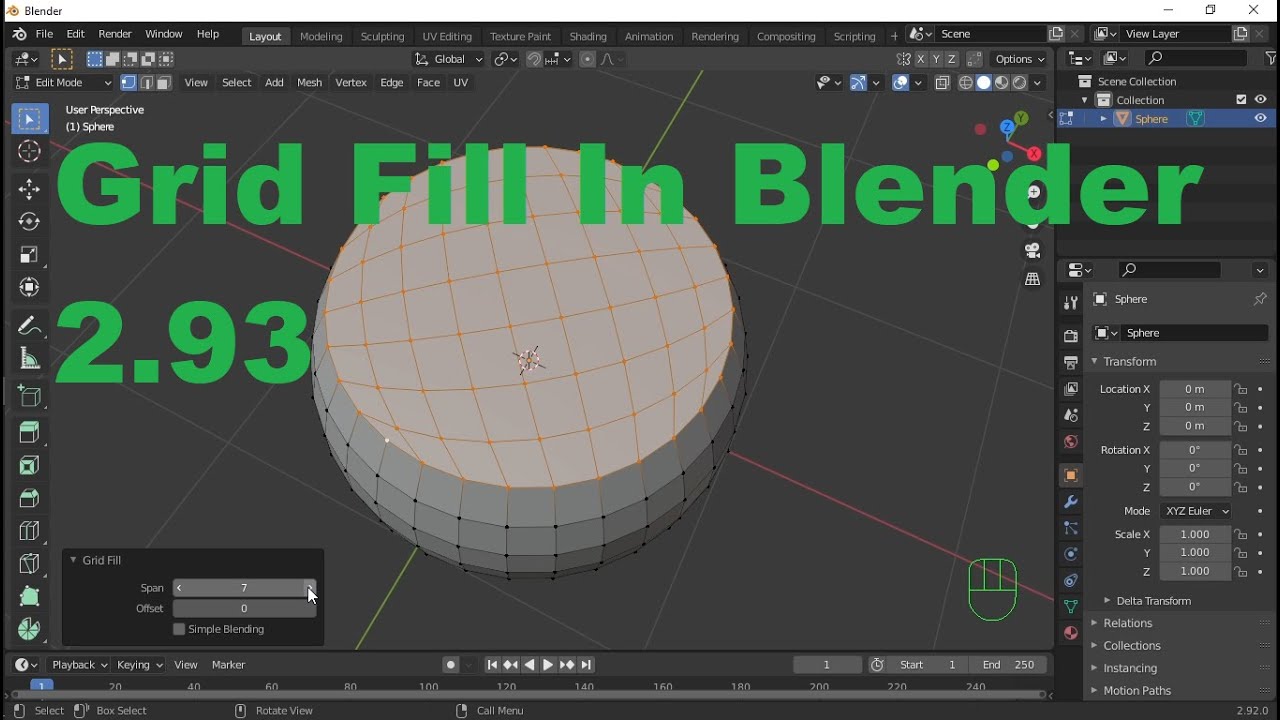The height and width of the screenshot is (720, 1280).
Task: Select the Spin tool
Action: 29,629
